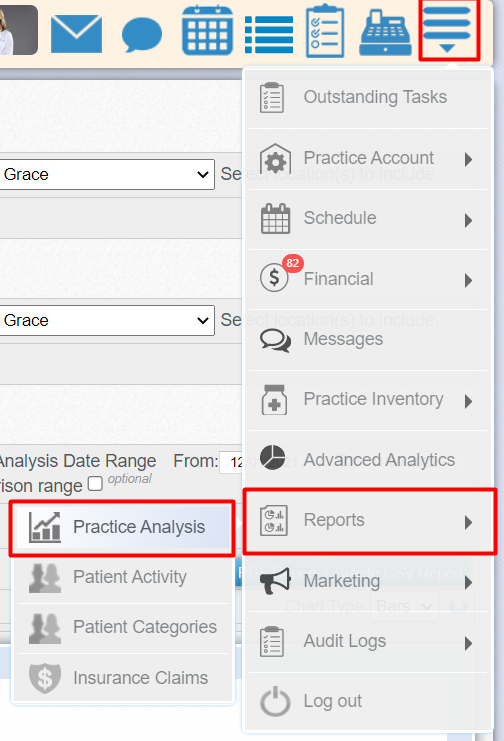Click the Analysis Date Range From field
The image size is (504, 741).
pos(231,462)
